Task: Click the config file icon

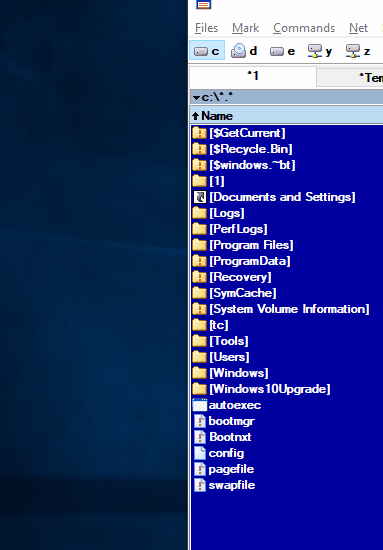Action: click(200, 453)
